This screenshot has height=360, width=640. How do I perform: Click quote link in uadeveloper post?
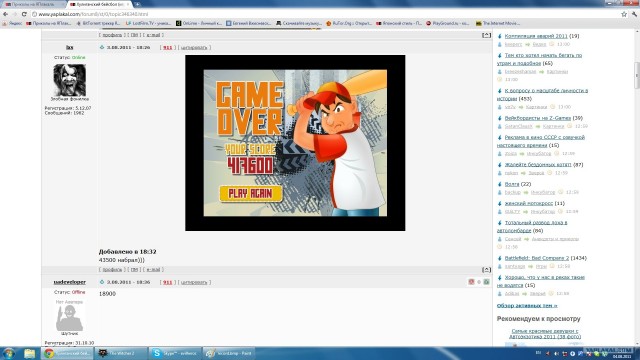(194, 282)
